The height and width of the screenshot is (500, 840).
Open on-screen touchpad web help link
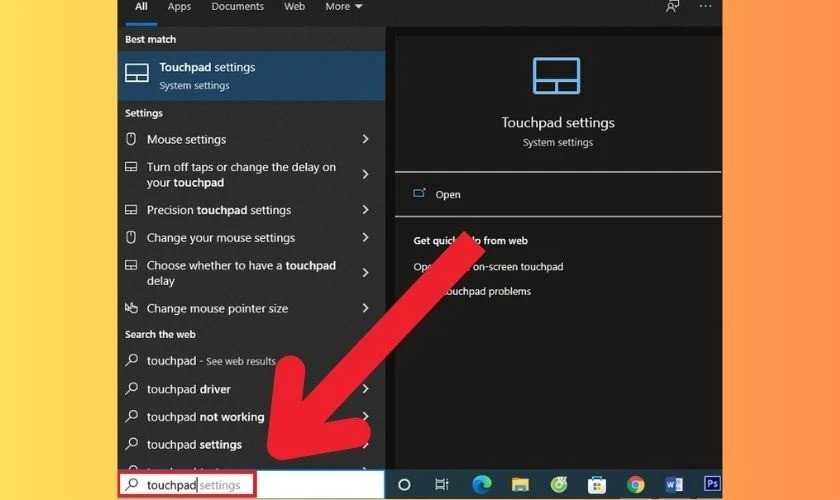[x=488, y=267]
